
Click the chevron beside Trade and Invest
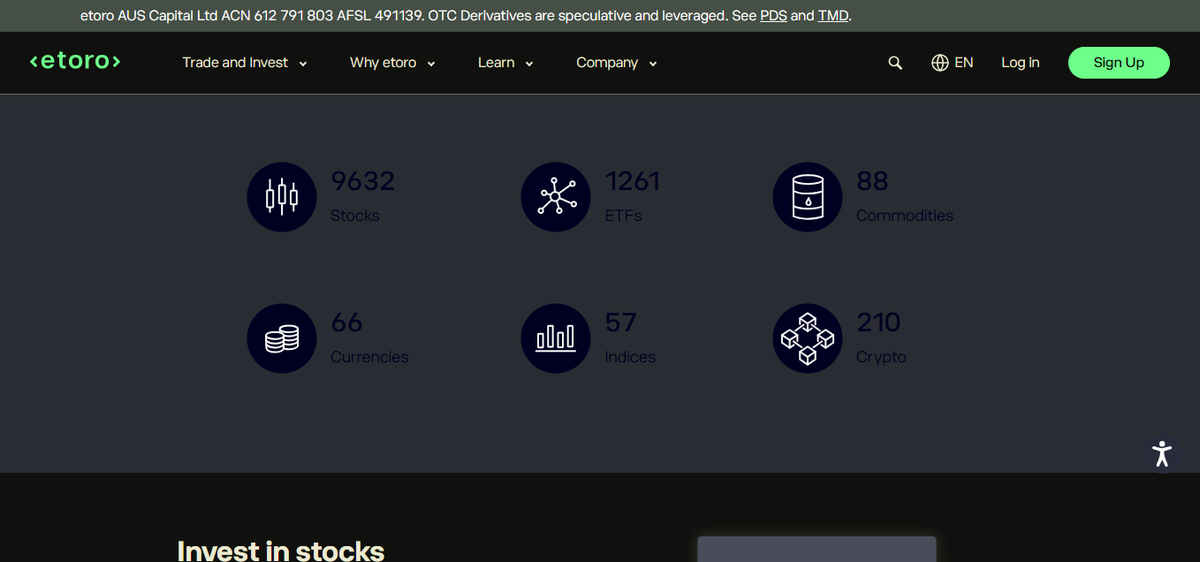click(x=302, y=64)
